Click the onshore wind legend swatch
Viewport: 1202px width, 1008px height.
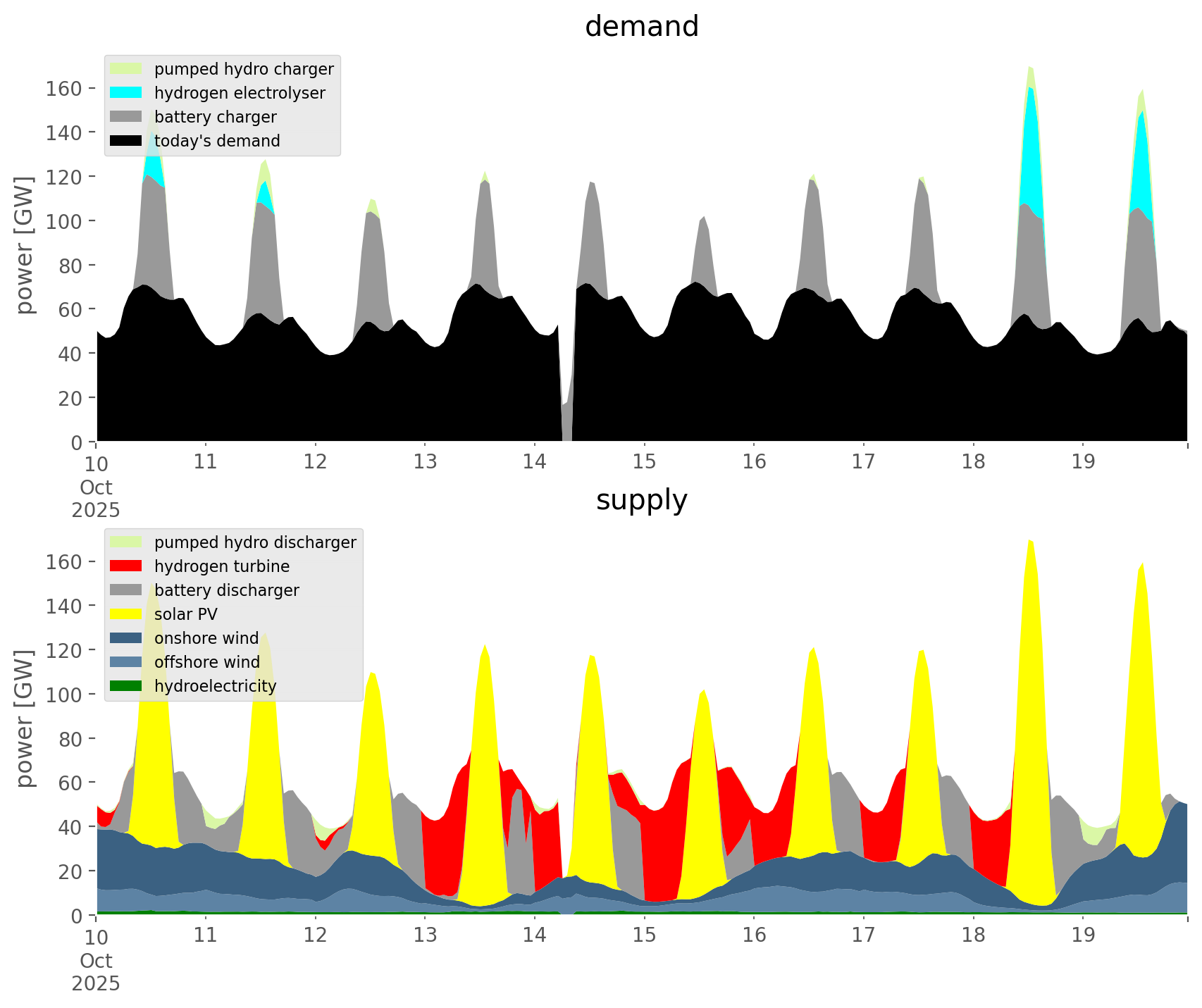click(126, 638)
